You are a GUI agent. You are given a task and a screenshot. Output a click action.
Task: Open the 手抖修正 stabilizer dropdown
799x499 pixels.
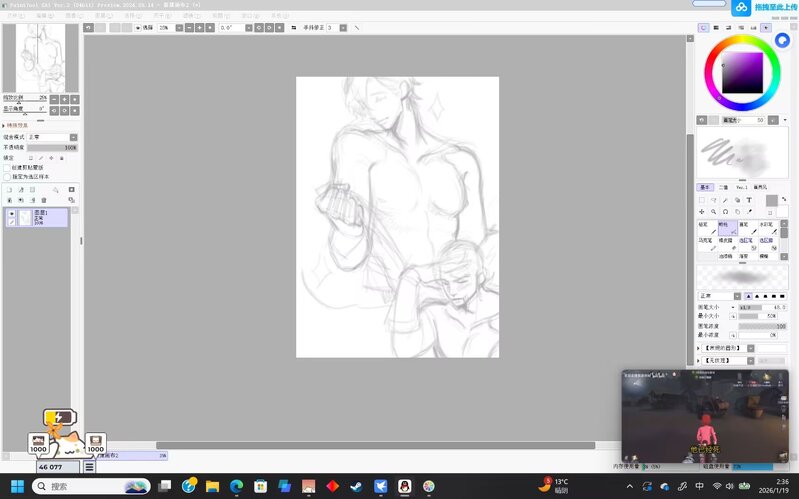pyautogui.click(x=343, y=28)
